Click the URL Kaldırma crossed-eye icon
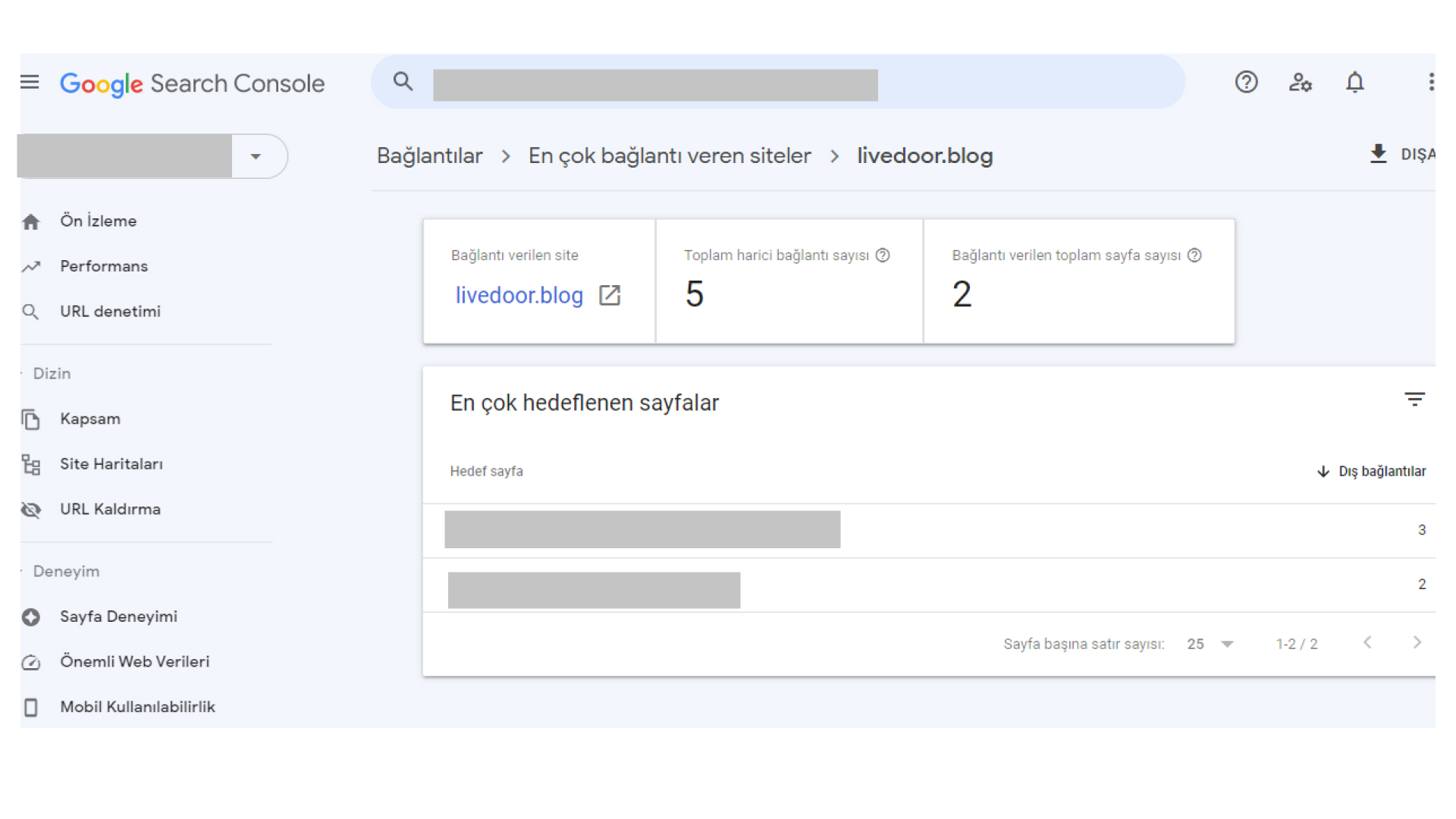This screenshot has height=819, width=1456. [30, 510]
